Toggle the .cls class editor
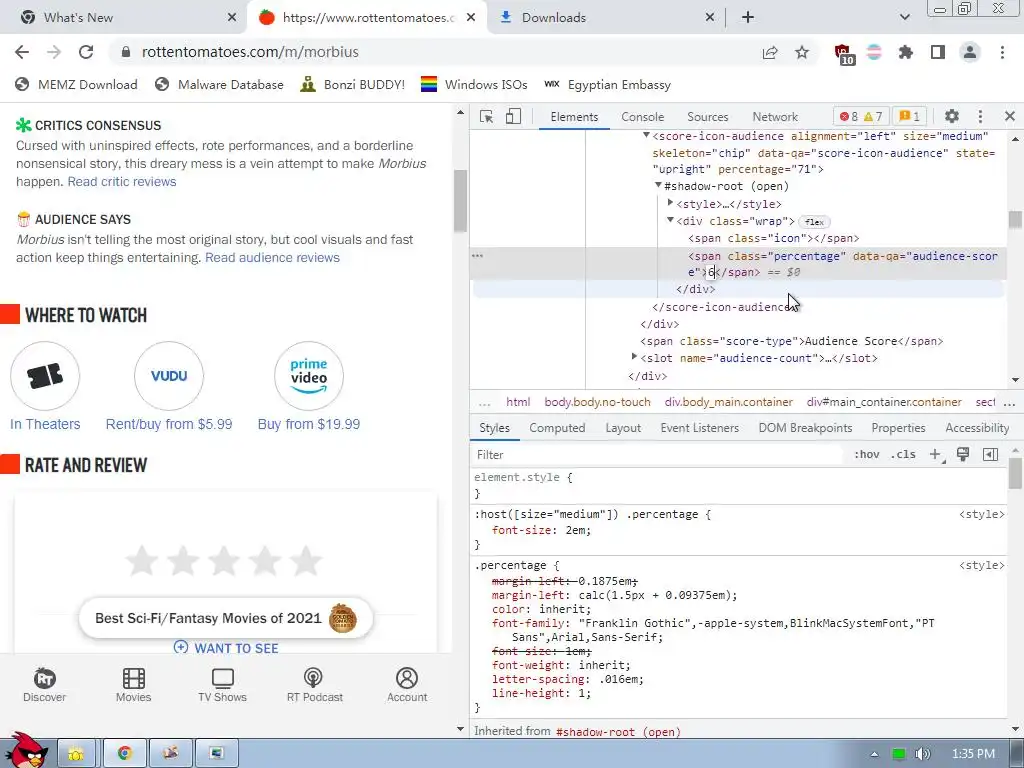The image size is (1024, 768). click(903, 455)
